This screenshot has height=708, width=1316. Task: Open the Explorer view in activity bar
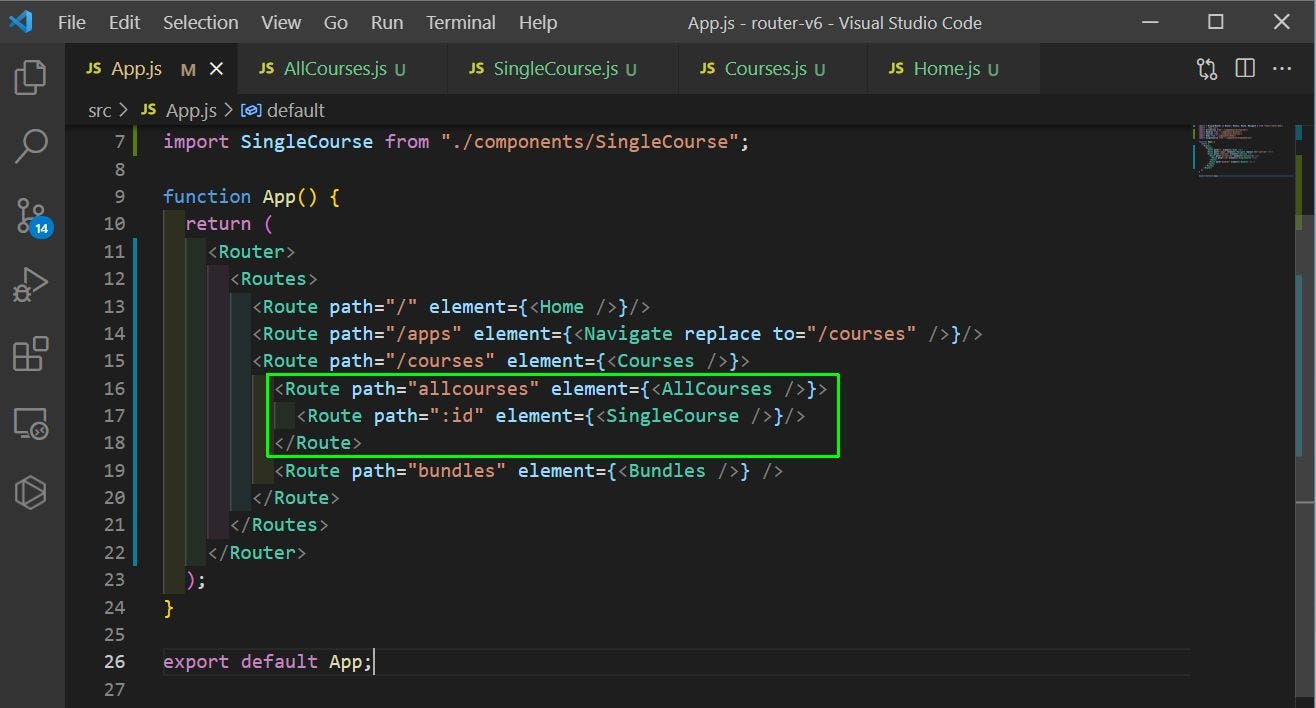point(31,78)
